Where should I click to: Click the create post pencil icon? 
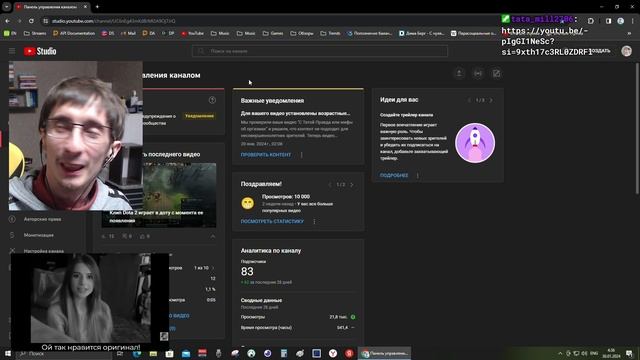coord(496,73)
